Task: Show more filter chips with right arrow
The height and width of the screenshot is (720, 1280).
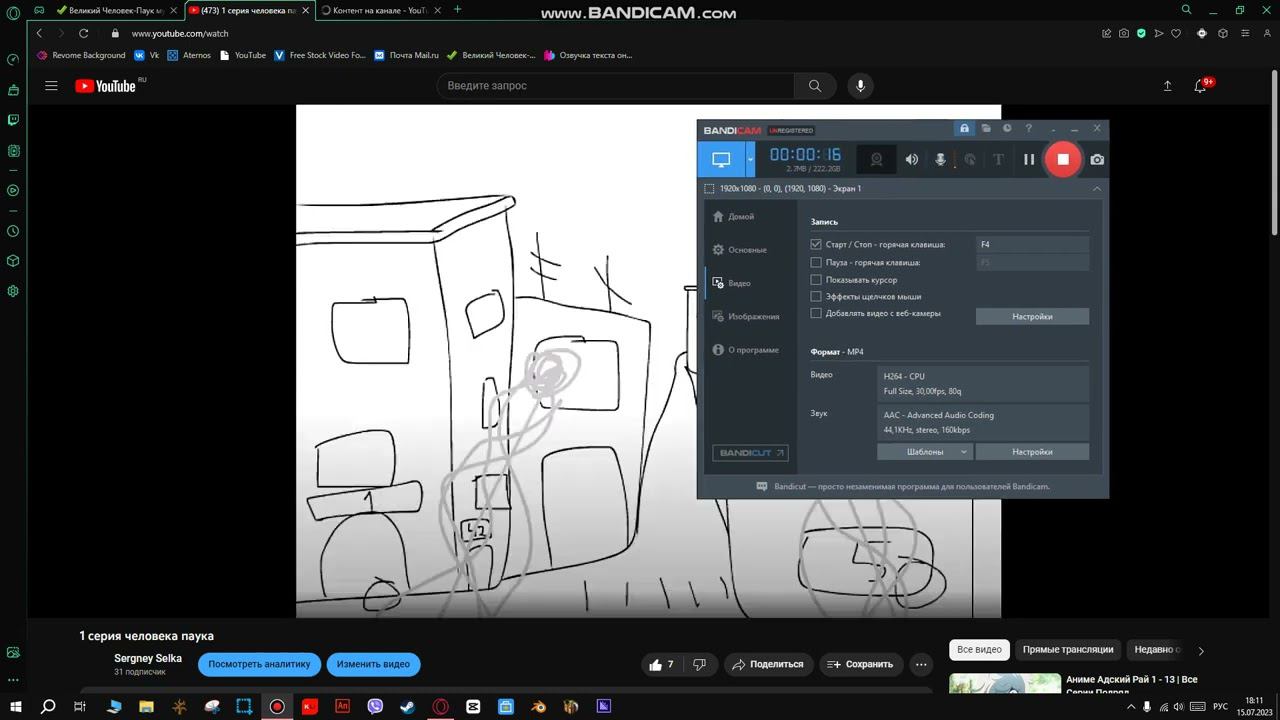Action: (x=1201, y=650)
